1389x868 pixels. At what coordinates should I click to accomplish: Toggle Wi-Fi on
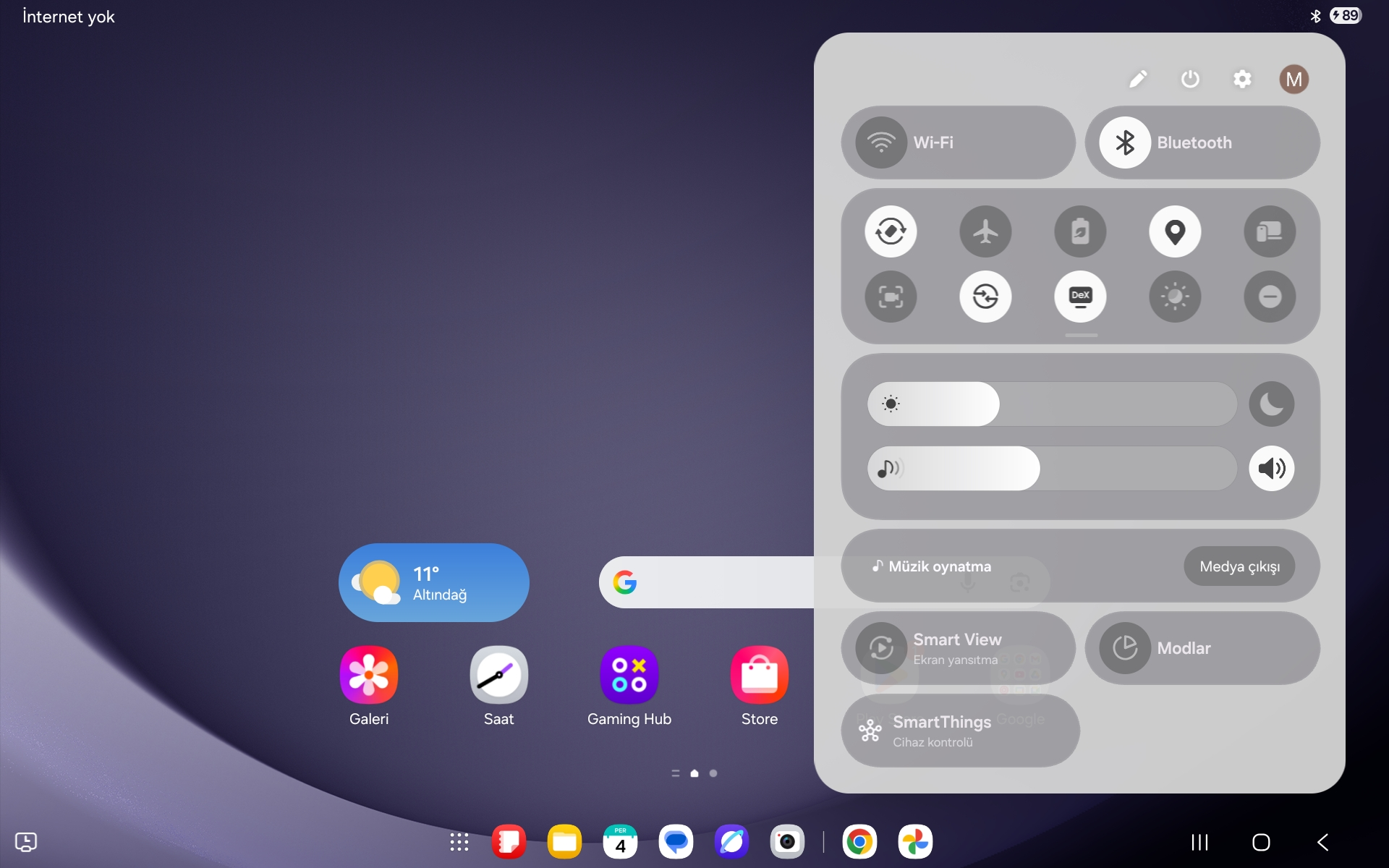[958, 142]
